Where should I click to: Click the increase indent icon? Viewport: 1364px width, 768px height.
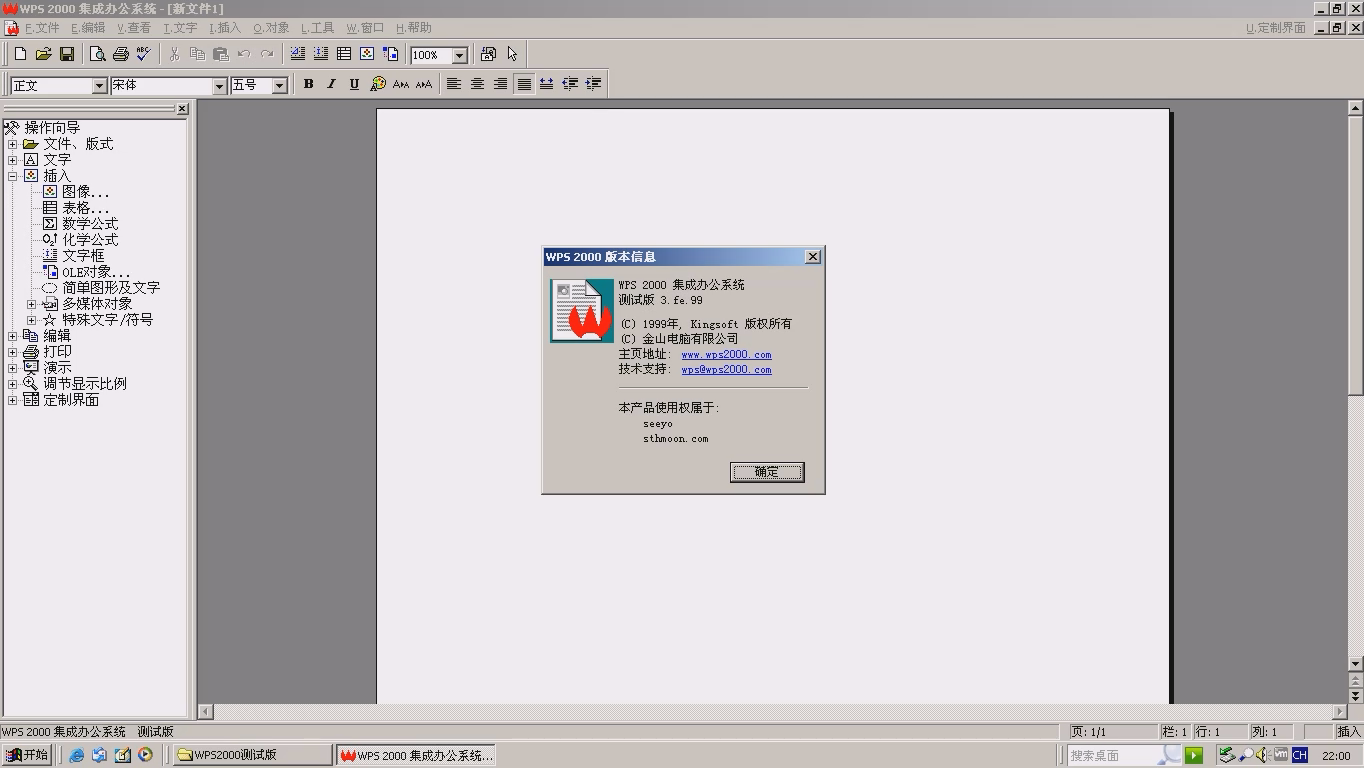593,84
